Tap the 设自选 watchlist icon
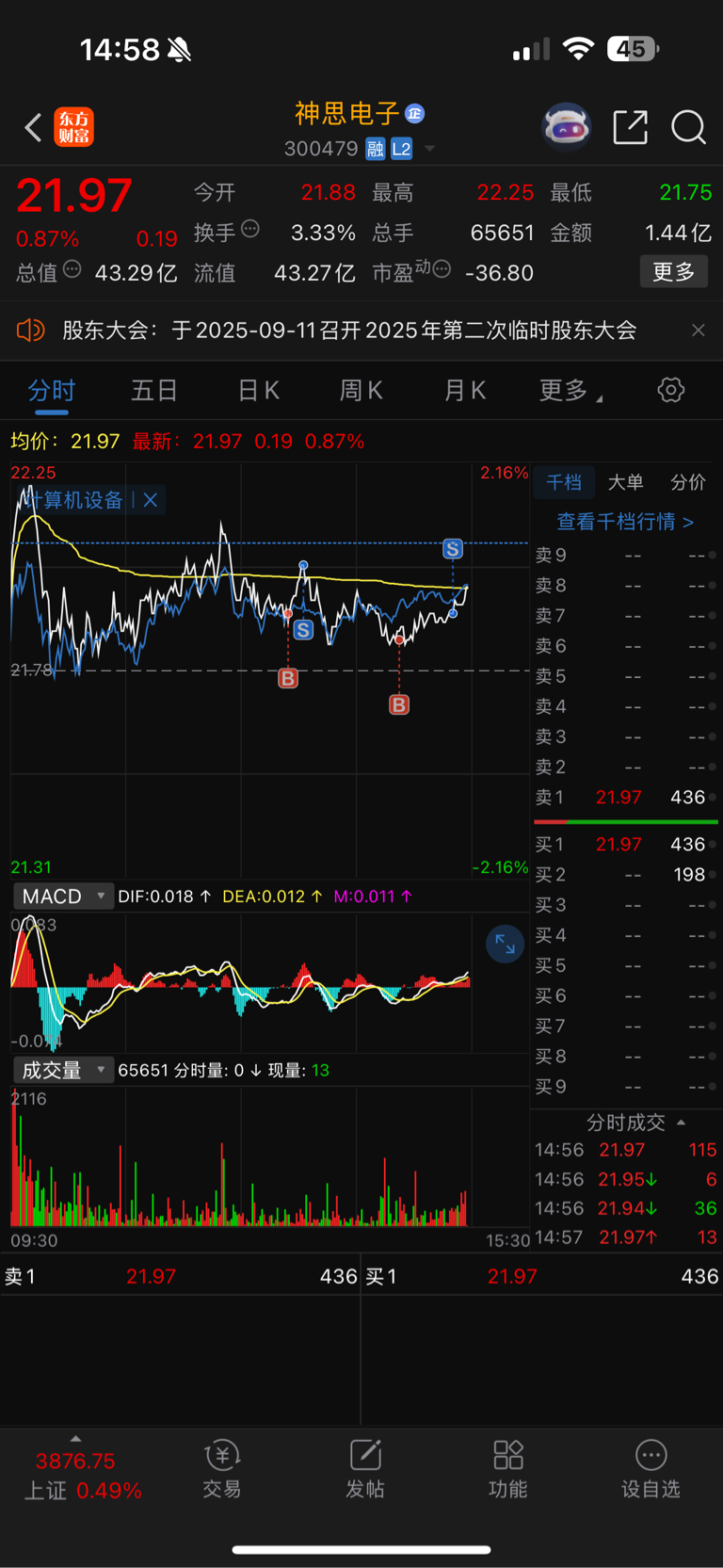 pyautogui.click(x=651, y=1469)
